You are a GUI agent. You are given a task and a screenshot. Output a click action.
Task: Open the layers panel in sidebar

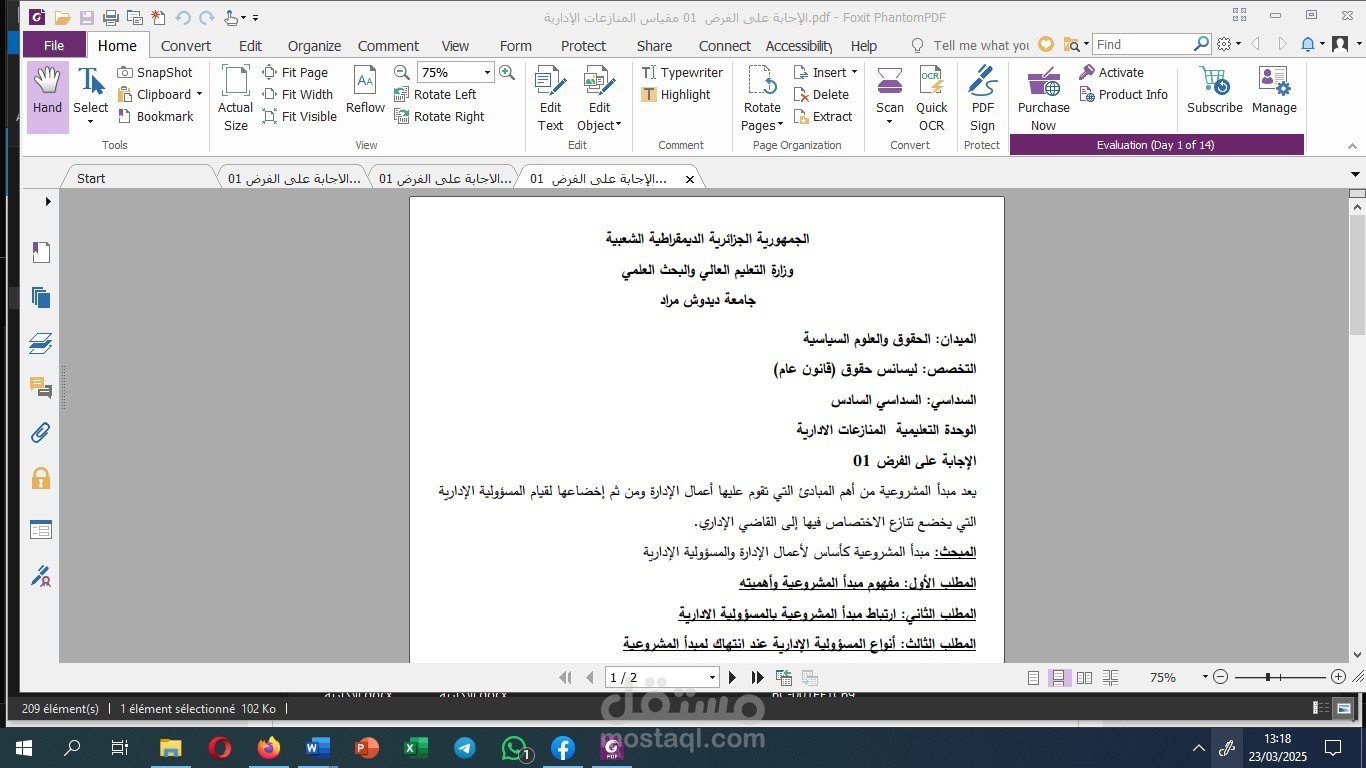click(x=41, y=343)
